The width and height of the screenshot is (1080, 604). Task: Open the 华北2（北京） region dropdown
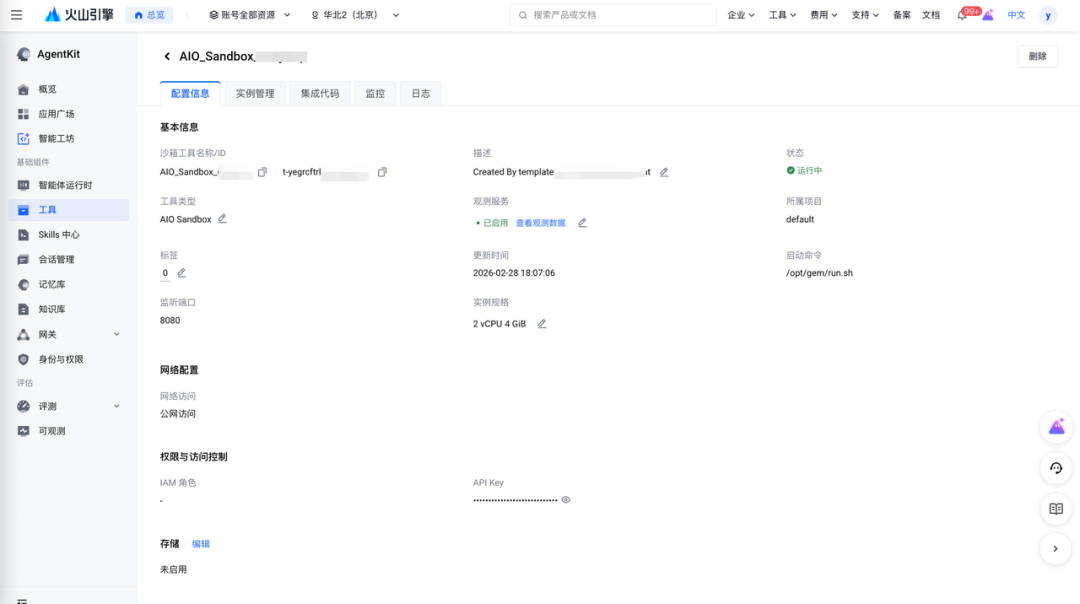pos(355,15)
